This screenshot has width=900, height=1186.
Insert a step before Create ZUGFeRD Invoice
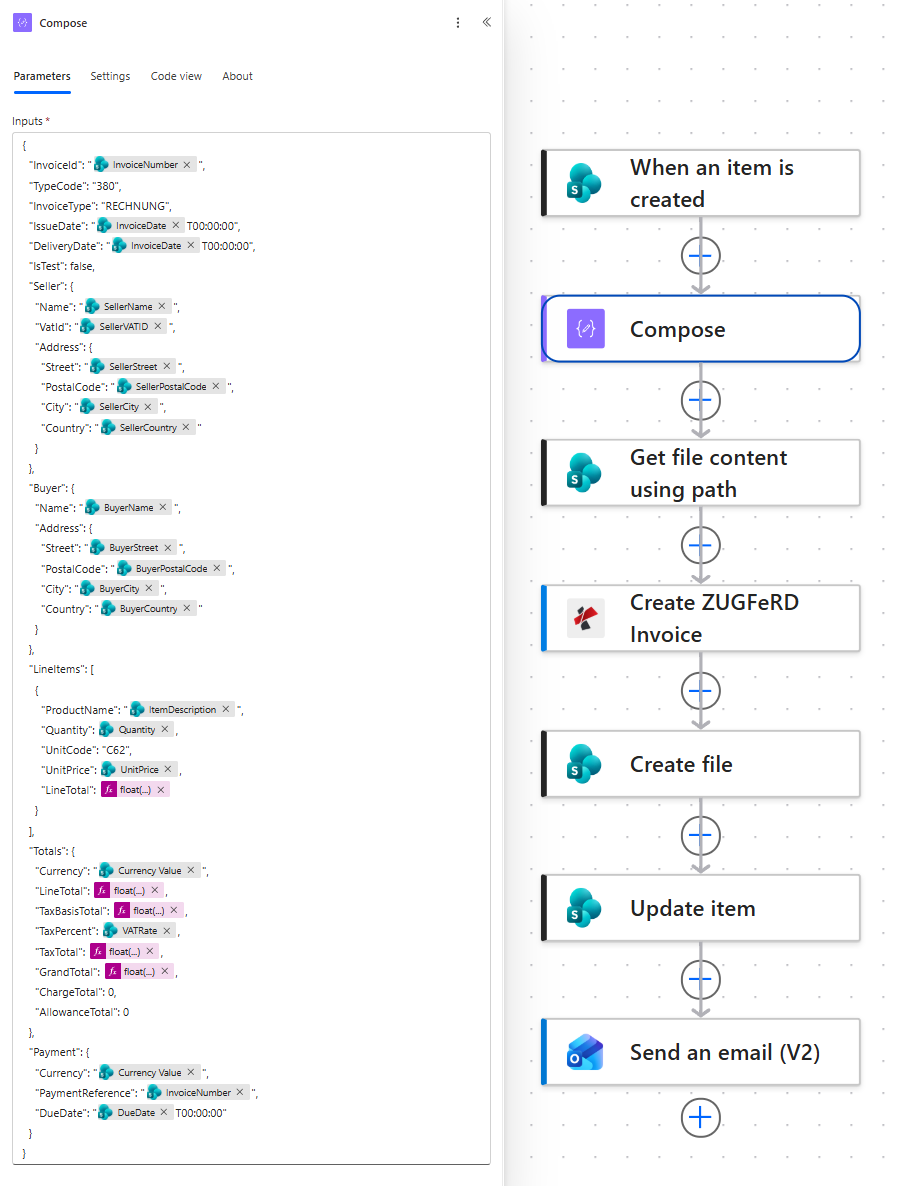(700, 545)
